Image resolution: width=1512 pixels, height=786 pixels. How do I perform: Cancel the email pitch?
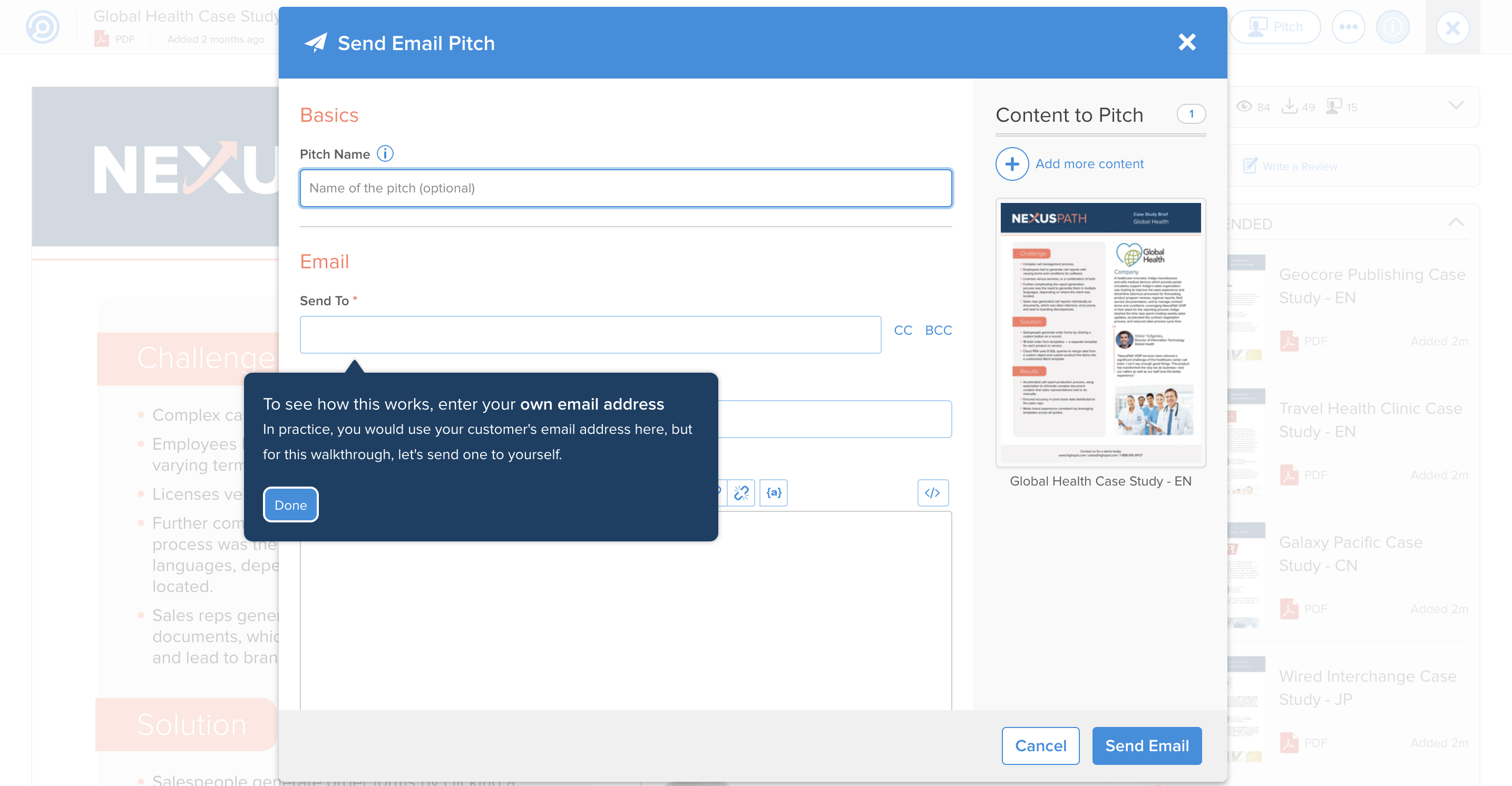1040,745
